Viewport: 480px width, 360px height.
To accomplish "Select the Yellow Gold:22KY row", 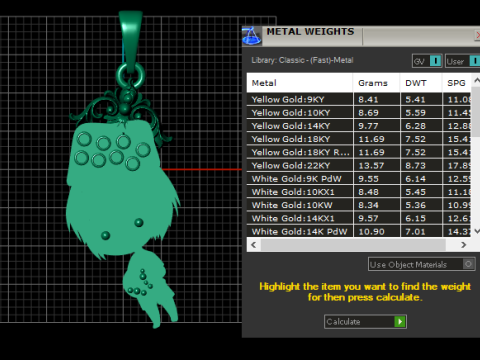I will click(x=359, y=165).
